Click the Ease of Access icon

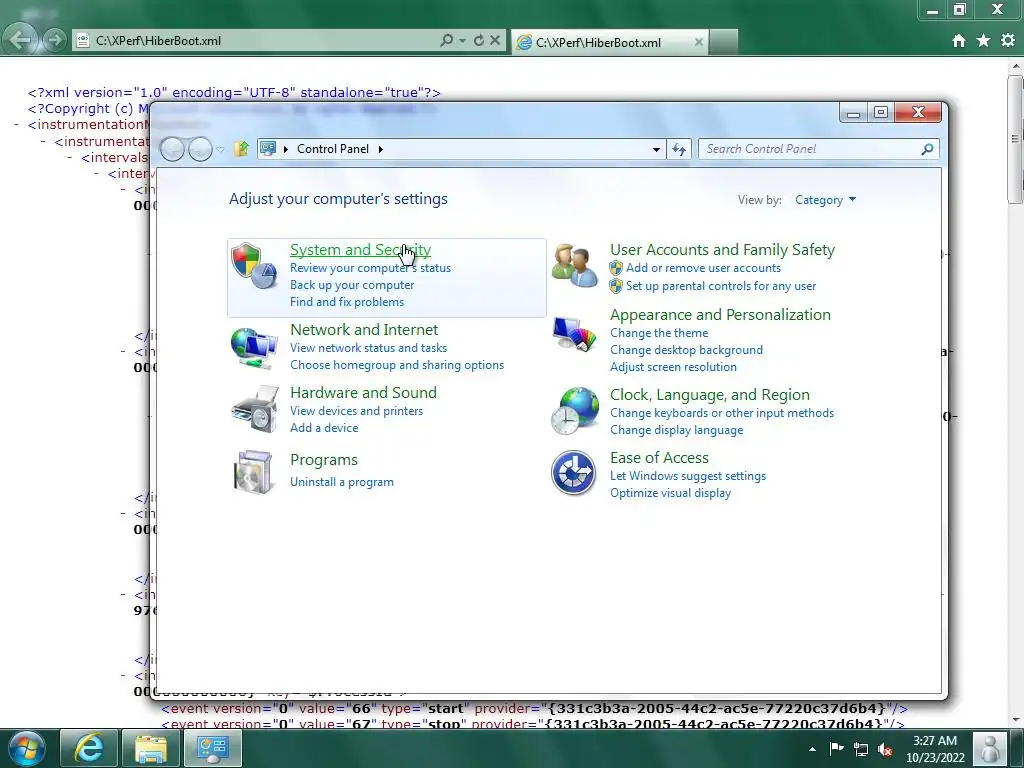(x=573, y=473)
